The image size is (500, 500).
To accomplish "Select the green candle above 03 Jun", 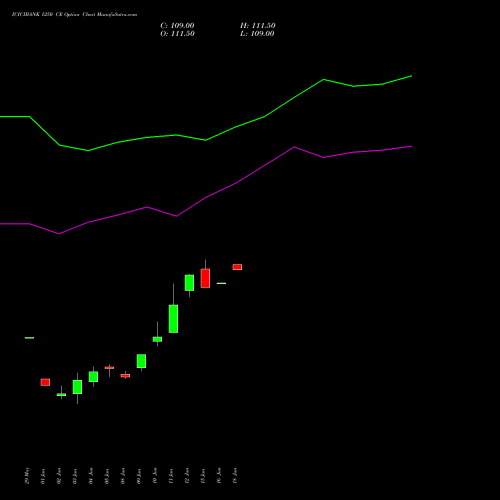I will pyautogui.click(x=77, y=387).
